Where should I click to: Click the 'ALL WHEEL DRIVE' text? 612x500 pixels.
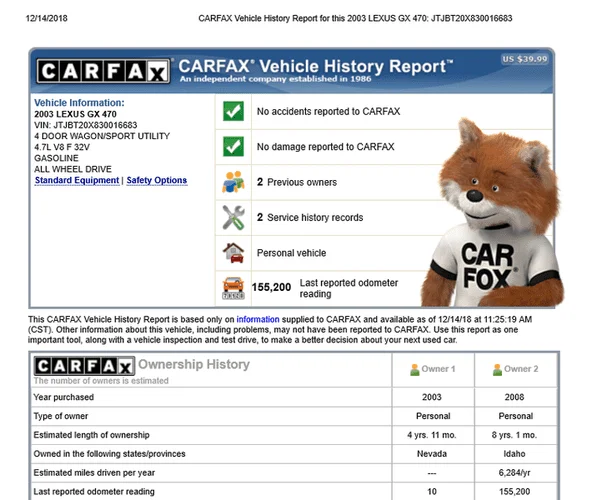pos(73,169)
